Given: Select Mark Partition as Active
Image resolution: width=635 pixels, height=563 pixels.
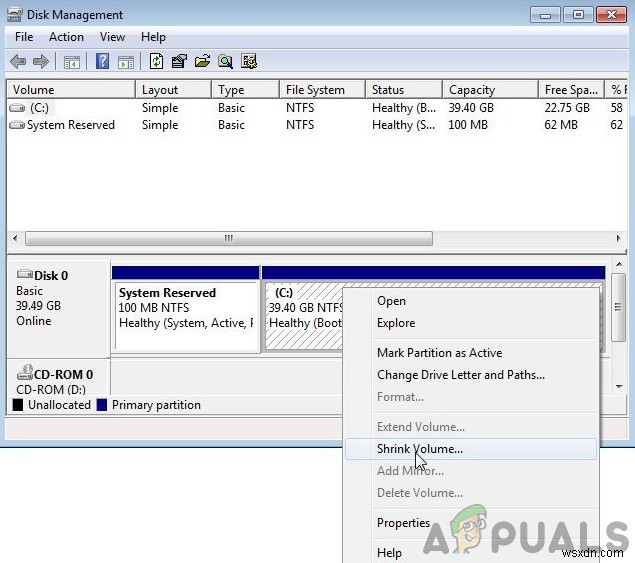Looking at the screenshot, I should [471, 353].
